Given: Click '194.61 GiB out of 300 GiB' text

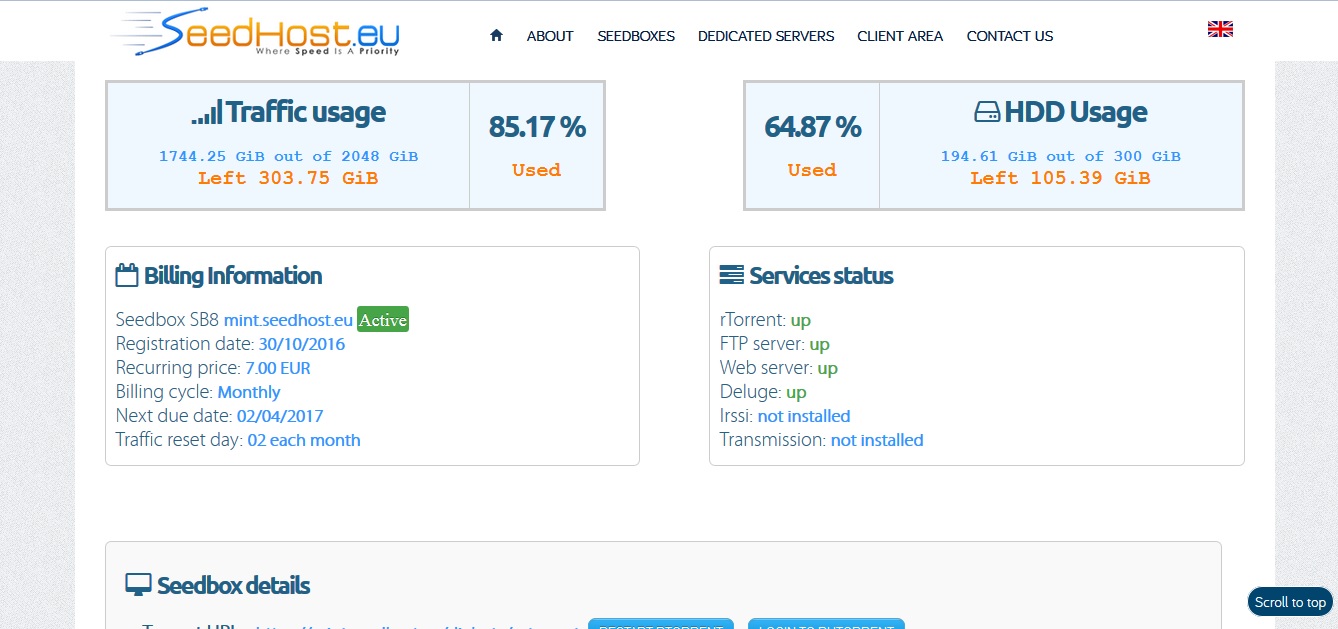Looking at the screenshot, I should click(1060, 156).
